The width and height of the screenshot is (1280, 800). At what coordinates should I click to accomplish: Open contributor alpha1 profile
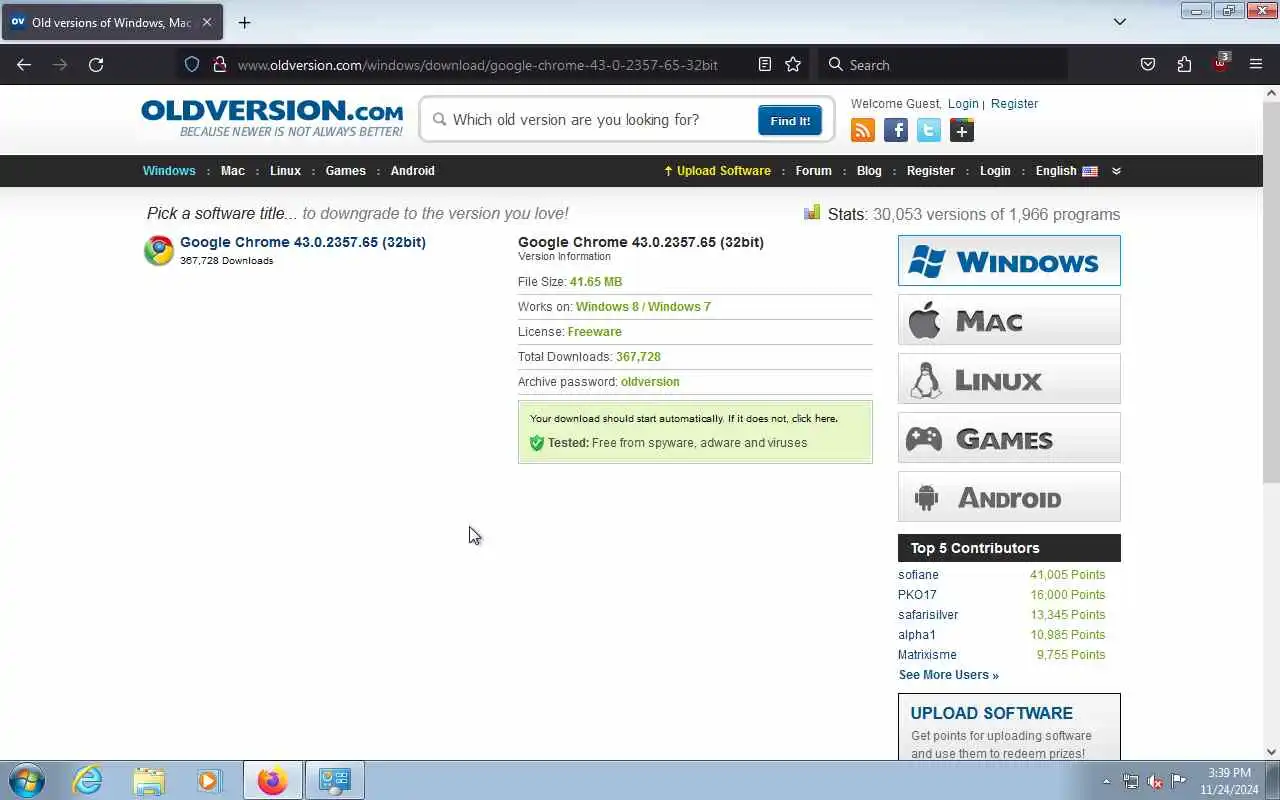tap(917, 635)
